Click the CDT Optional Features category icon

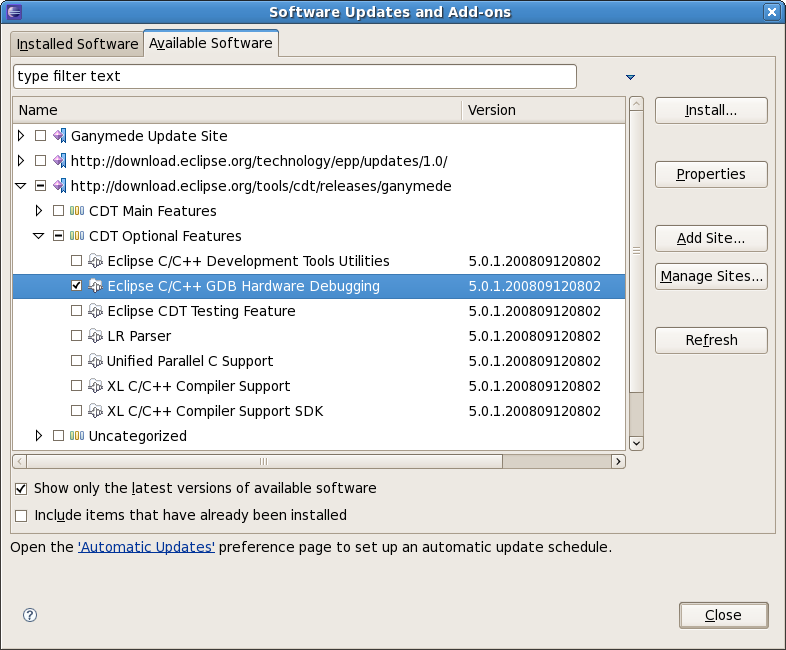coord(77,236)
